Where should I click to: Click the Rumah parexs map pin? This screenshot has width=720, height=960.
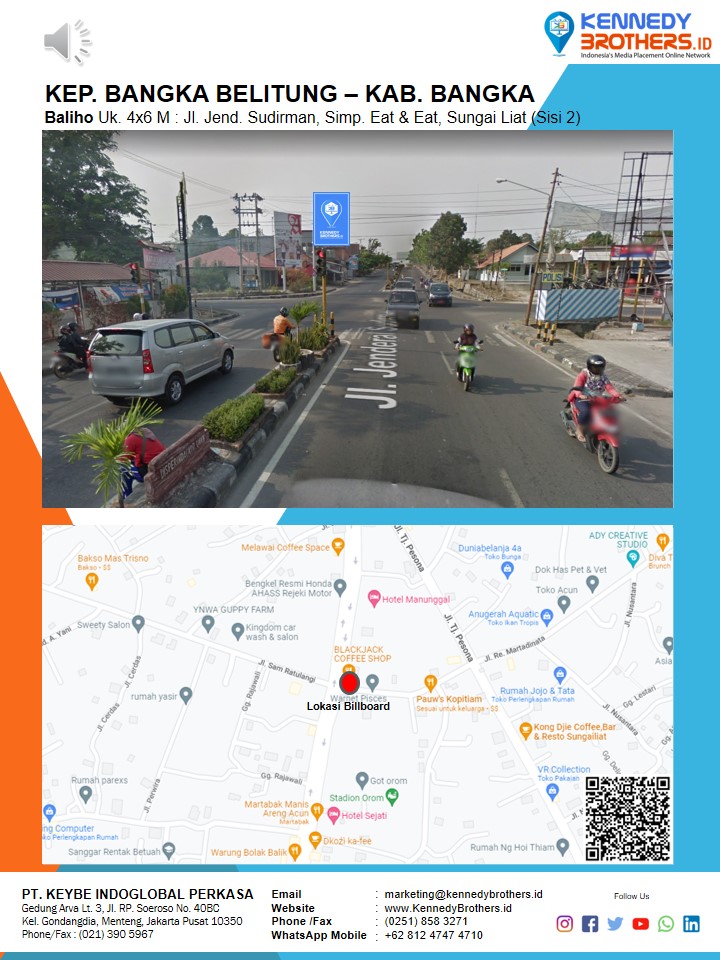coord(86,794)
